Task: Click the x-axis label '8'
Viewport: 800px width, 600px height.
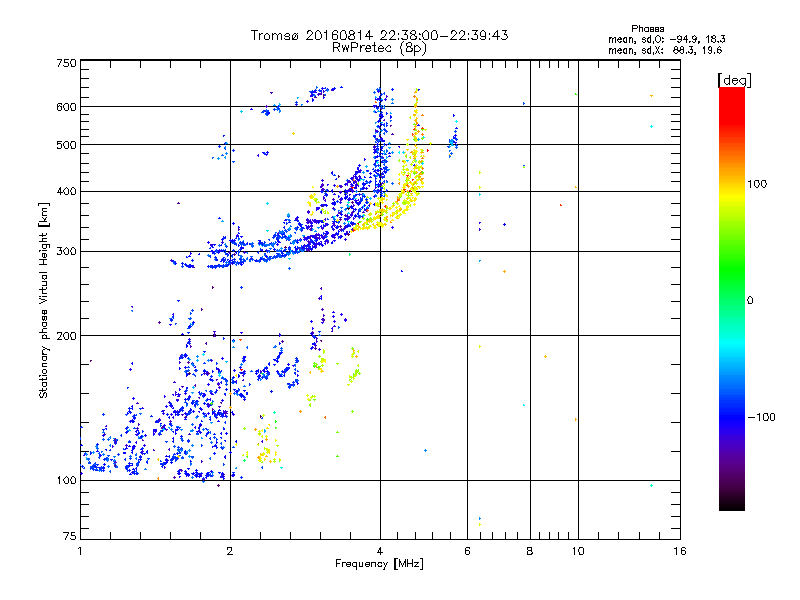Action: 530,551
